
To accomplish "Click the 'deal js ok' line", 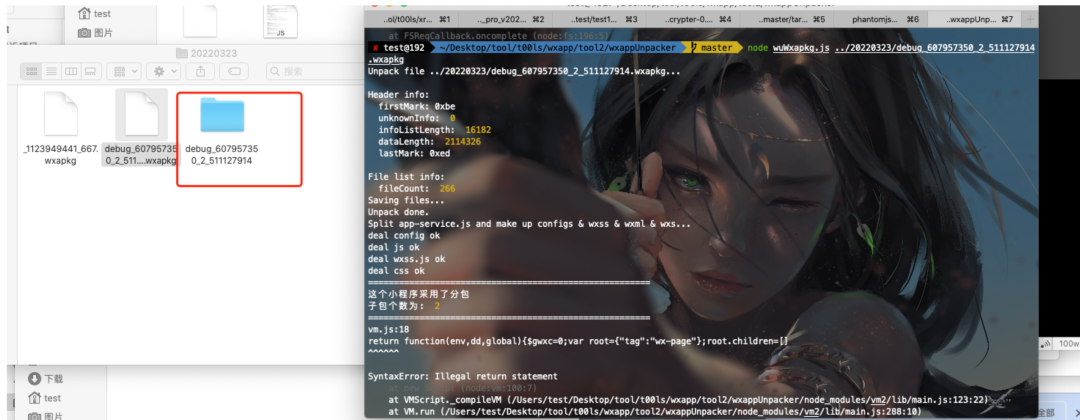I will point(395,247).
